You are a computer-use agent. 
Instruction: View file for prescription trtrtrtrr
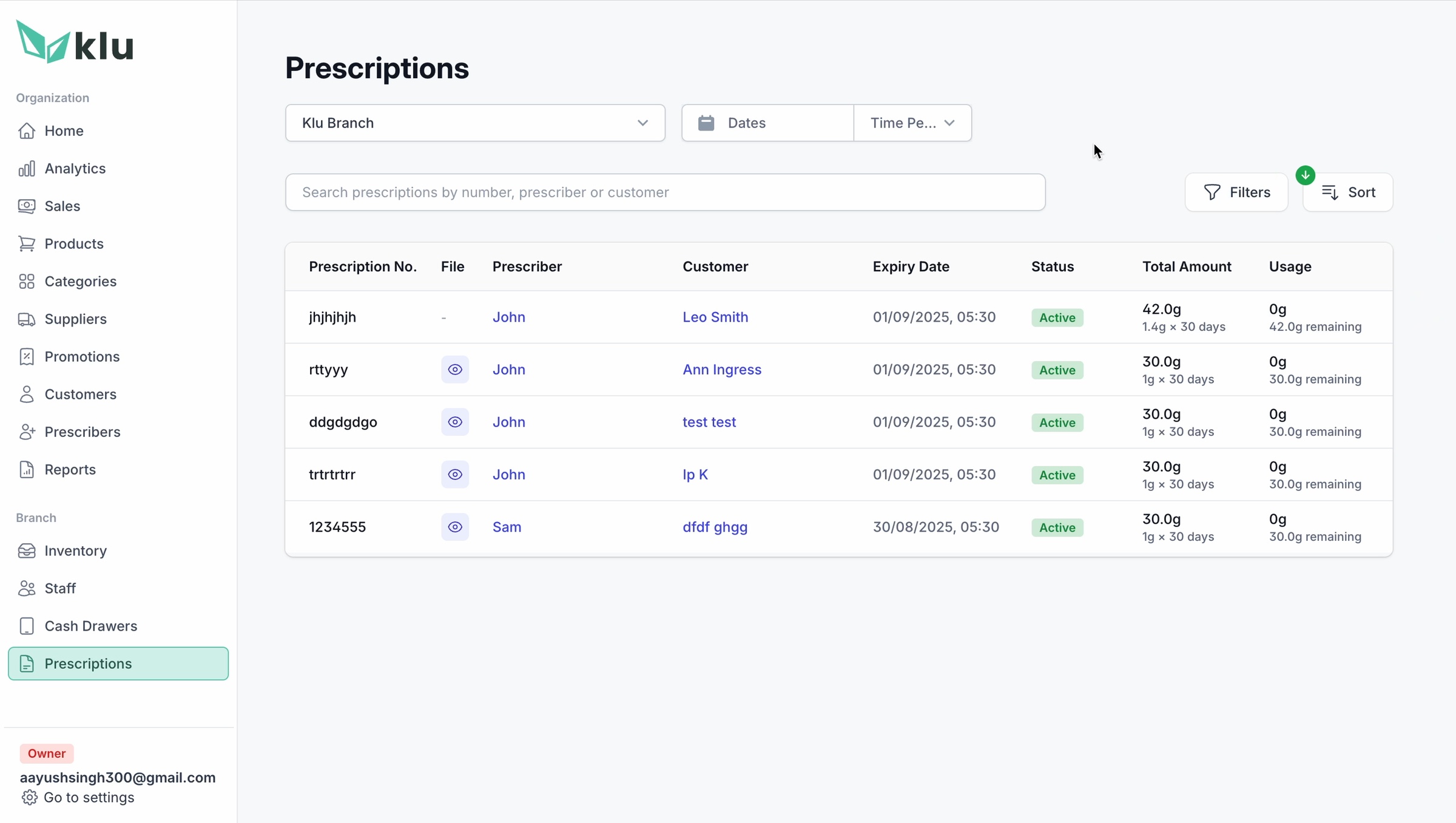(x=455, y=475)
